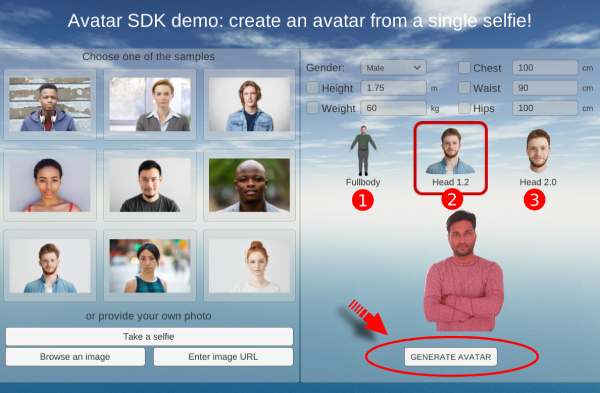Screen dimensions: 600x393
Task: Click the Avatar SDK demo title text
Action: pos(300,21)
